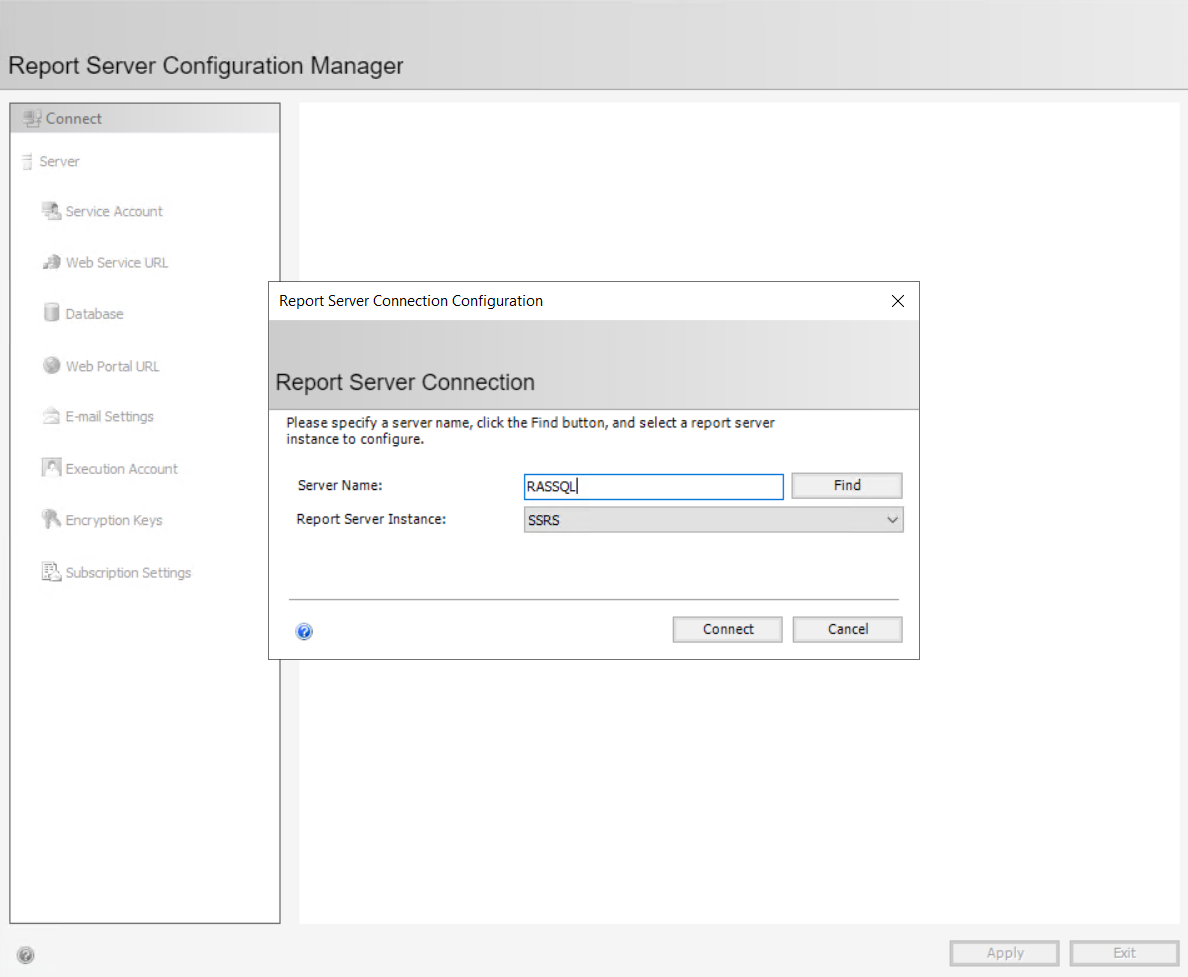
Task: Click the bottom-left gray help icon
Action: (26, 955)
